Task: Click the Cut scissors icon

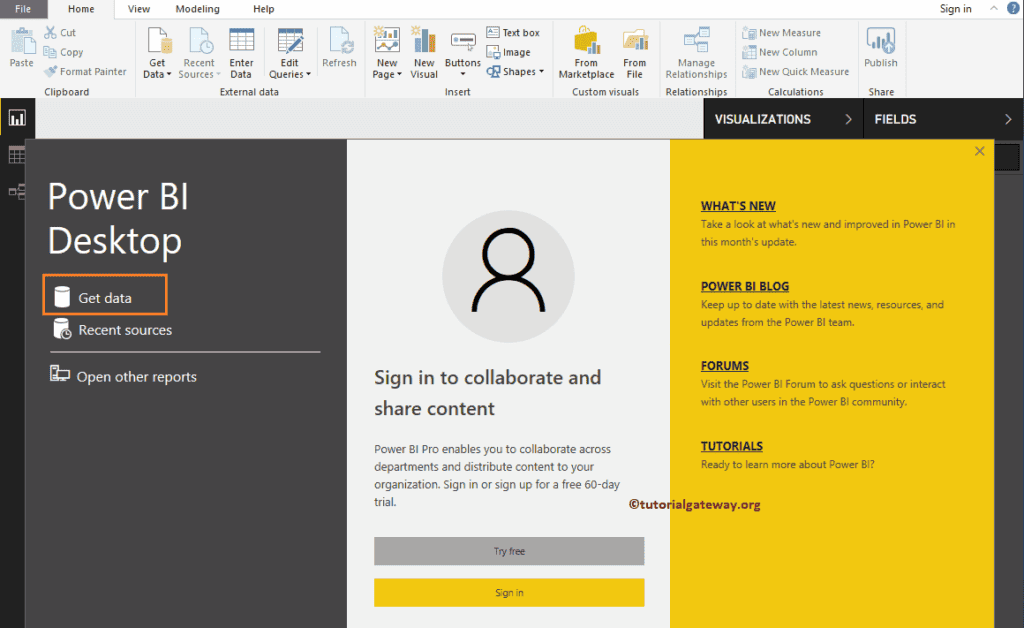Action: [50, 32]
